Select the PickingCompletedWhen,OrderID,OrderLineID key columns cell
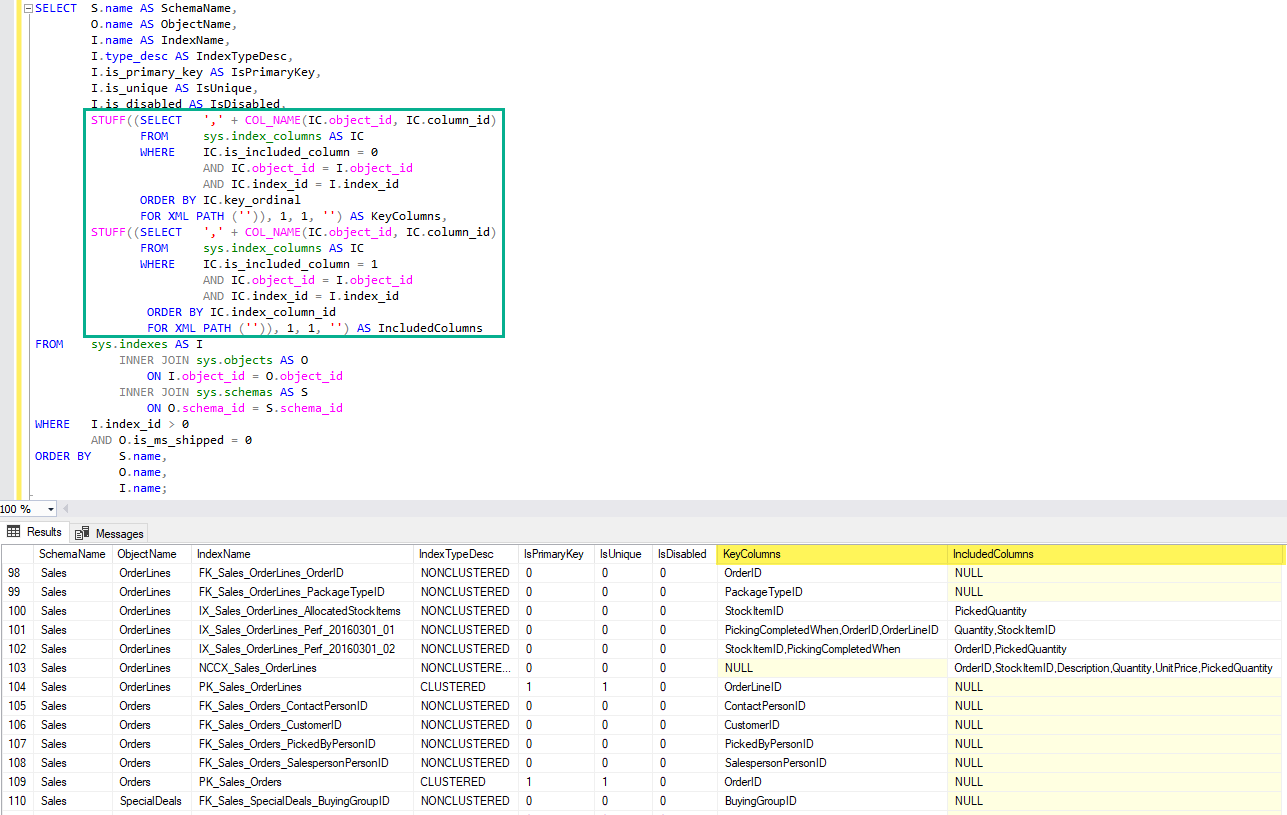 831,630
